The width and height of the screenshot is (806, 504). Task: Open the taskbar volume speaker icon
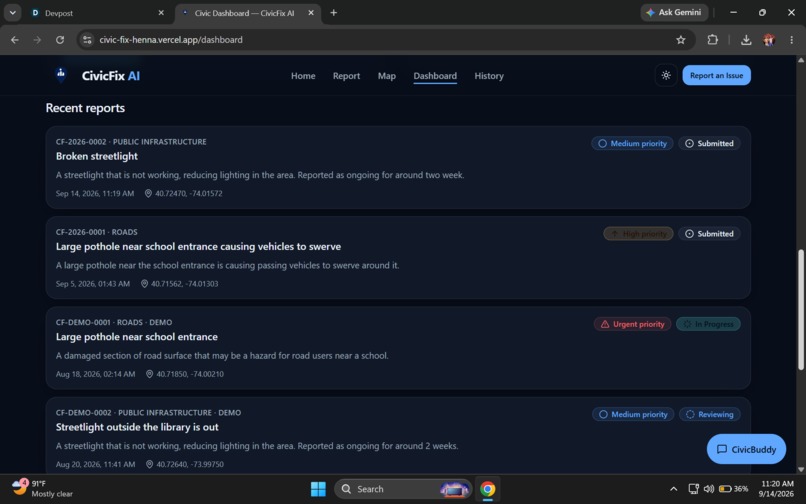[709, 489]
